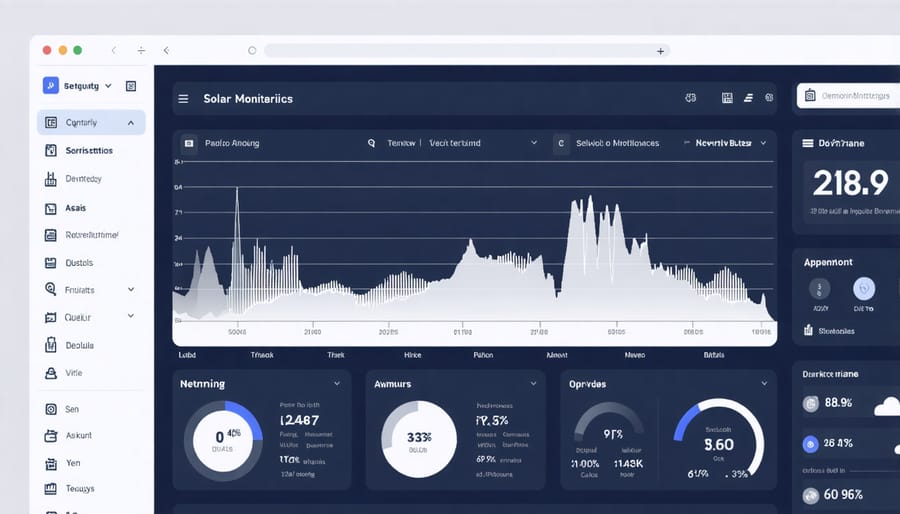900x514 pixels.
Task: Click the refresh icon before Selwlob o Mtotllowces
Action: click(x=561, y=143)
